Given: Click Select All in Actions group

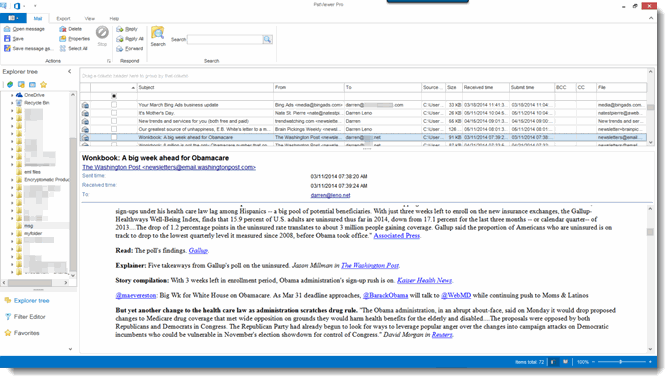Looking at the screenshot, I should coord(74,49).
